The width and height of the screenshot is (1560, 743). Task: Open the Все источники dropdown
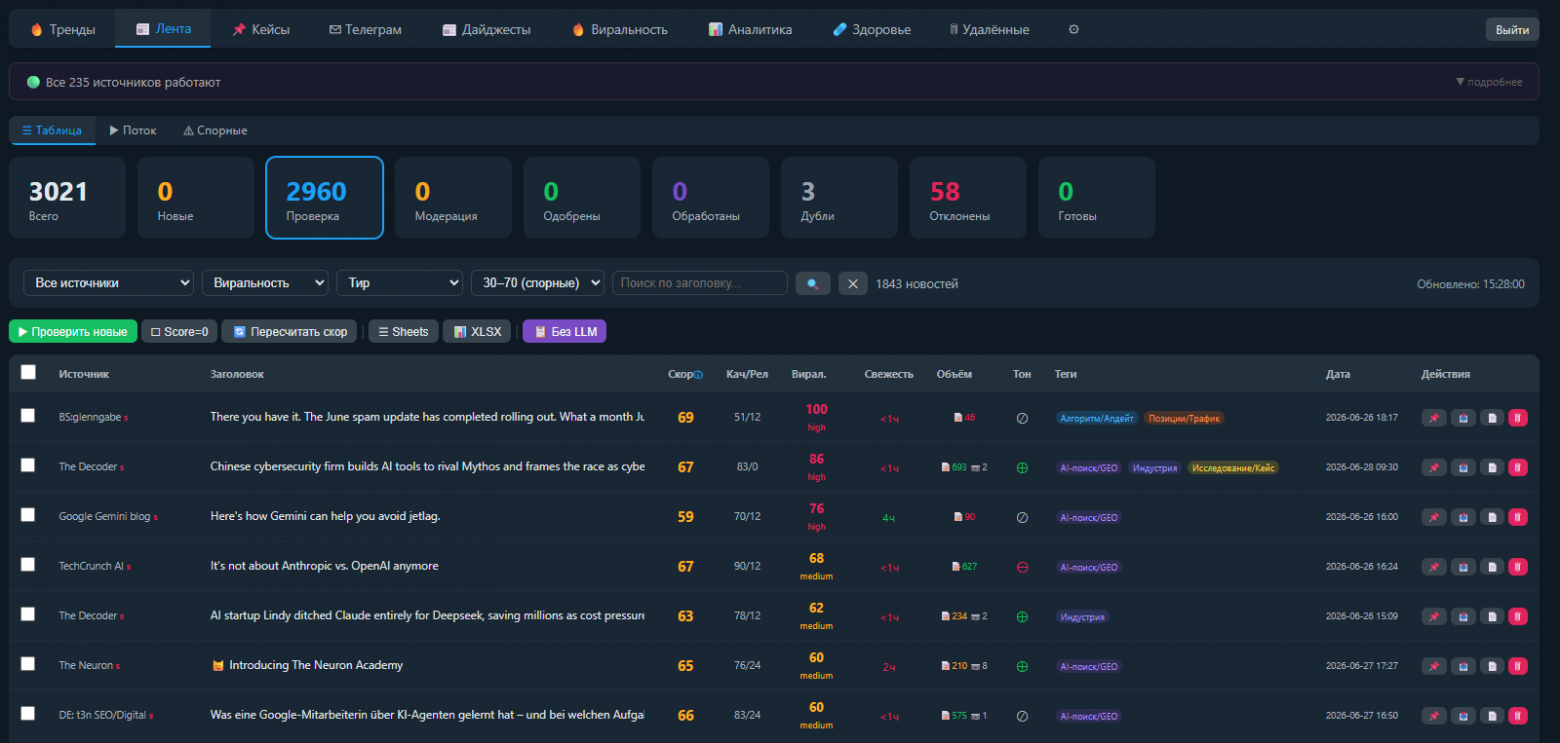(x=108, y=283)
